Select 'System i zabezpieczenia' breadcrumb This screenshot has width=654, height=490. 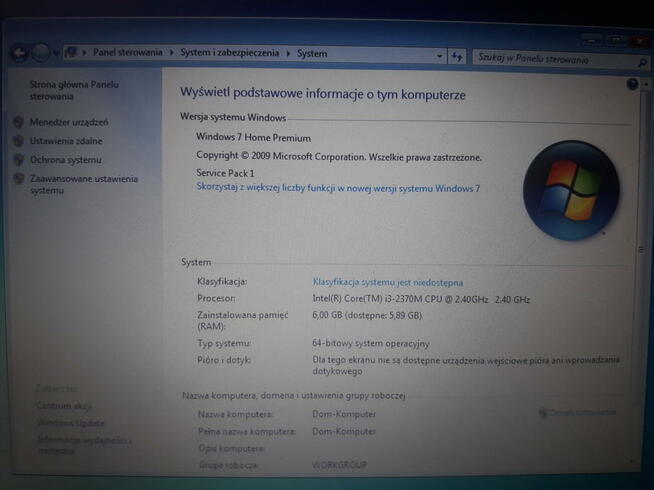point(229,53)
